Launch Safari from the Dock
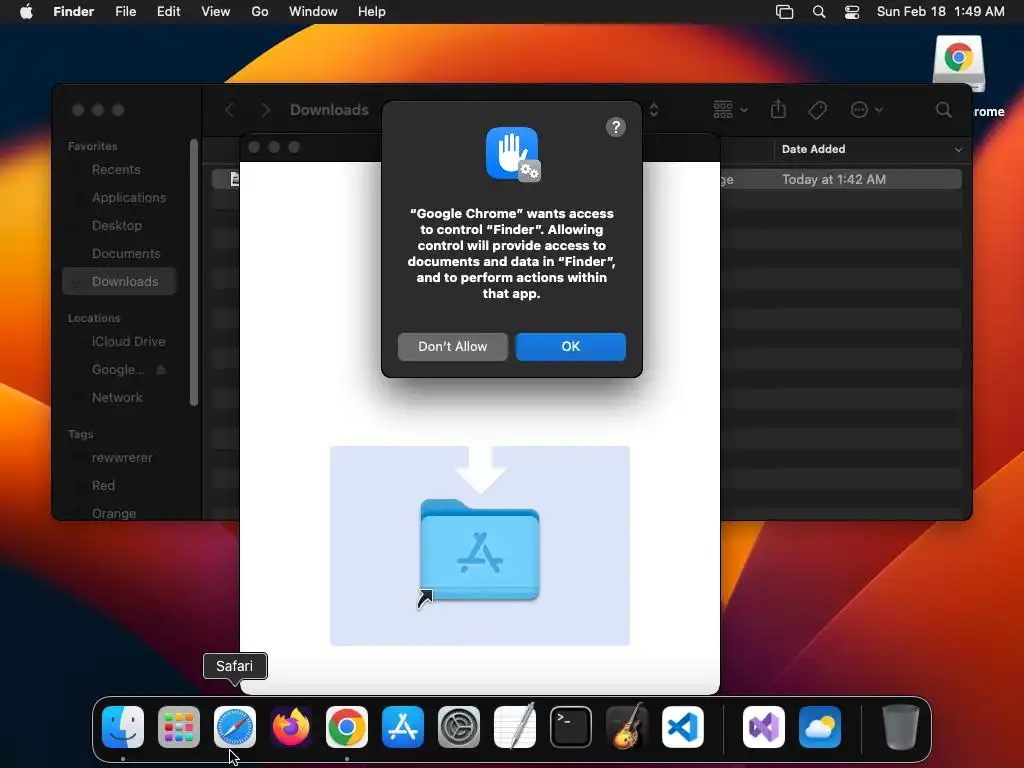 (235, 727)
